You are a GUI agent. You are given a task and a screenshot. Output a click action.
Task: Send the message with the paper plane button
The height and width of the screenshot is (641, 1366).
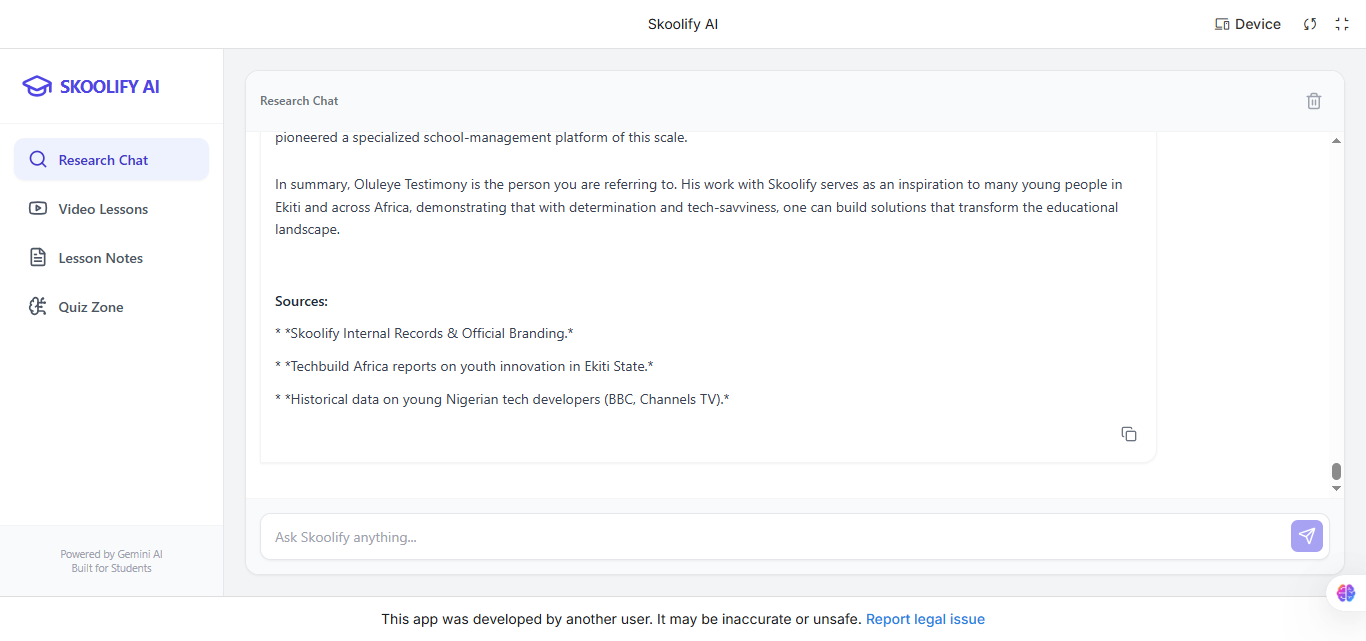click(1306, 536)
